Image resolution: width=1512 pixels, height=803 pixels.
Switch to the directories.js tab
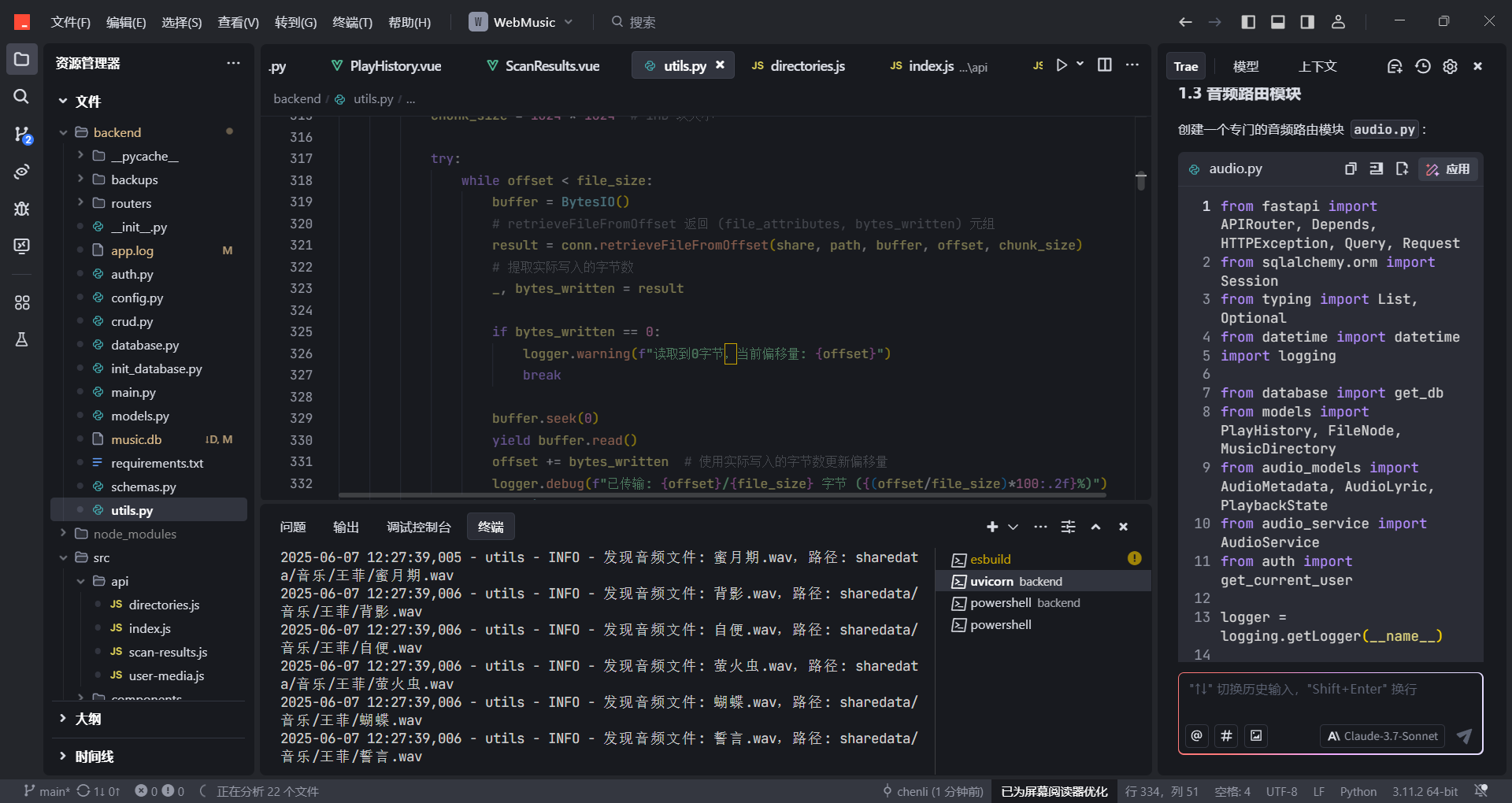799,66
